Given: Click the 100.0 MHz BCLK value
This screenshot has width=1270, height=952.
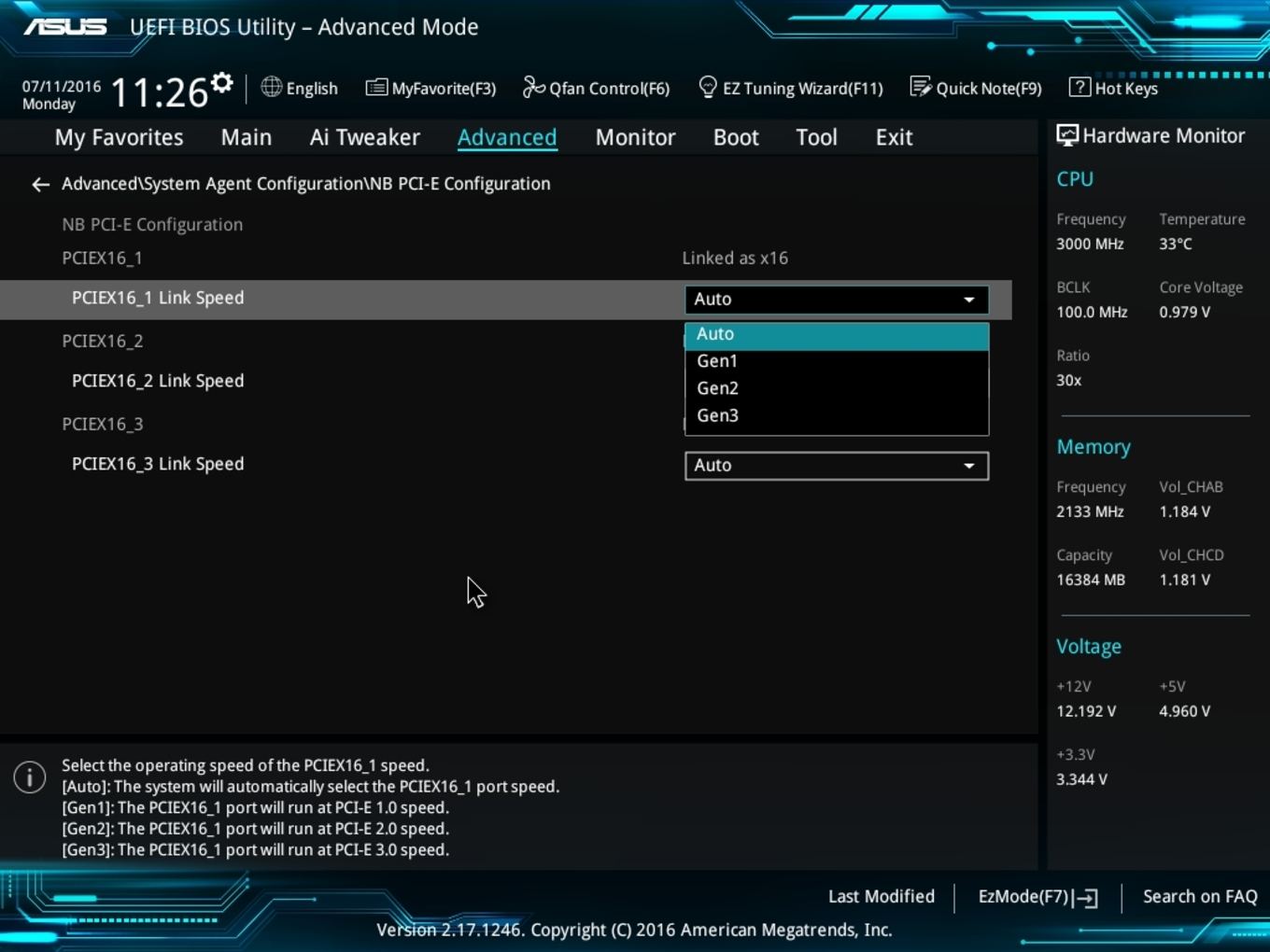Looking at the screenshot, I should (1092, 312).
